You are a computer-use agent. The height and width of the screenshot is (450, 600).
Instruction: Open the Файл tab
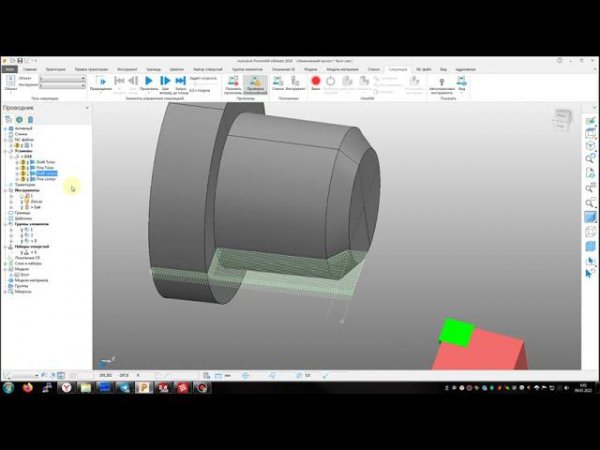pyautogui.click(x=9, y=69)
